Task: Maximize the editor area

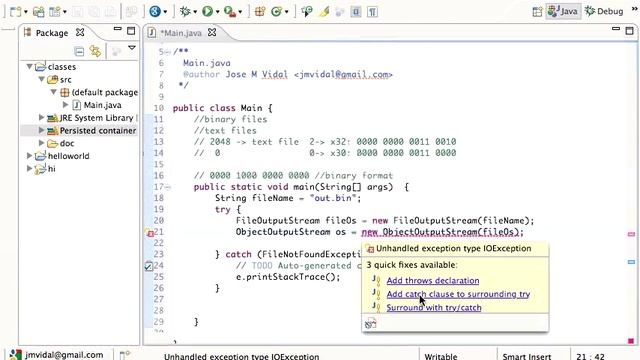Action: 630,31
